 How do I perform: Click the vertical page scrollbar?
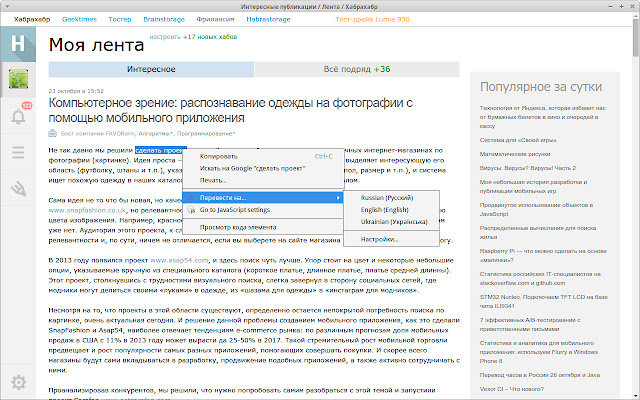coord(634,200)
